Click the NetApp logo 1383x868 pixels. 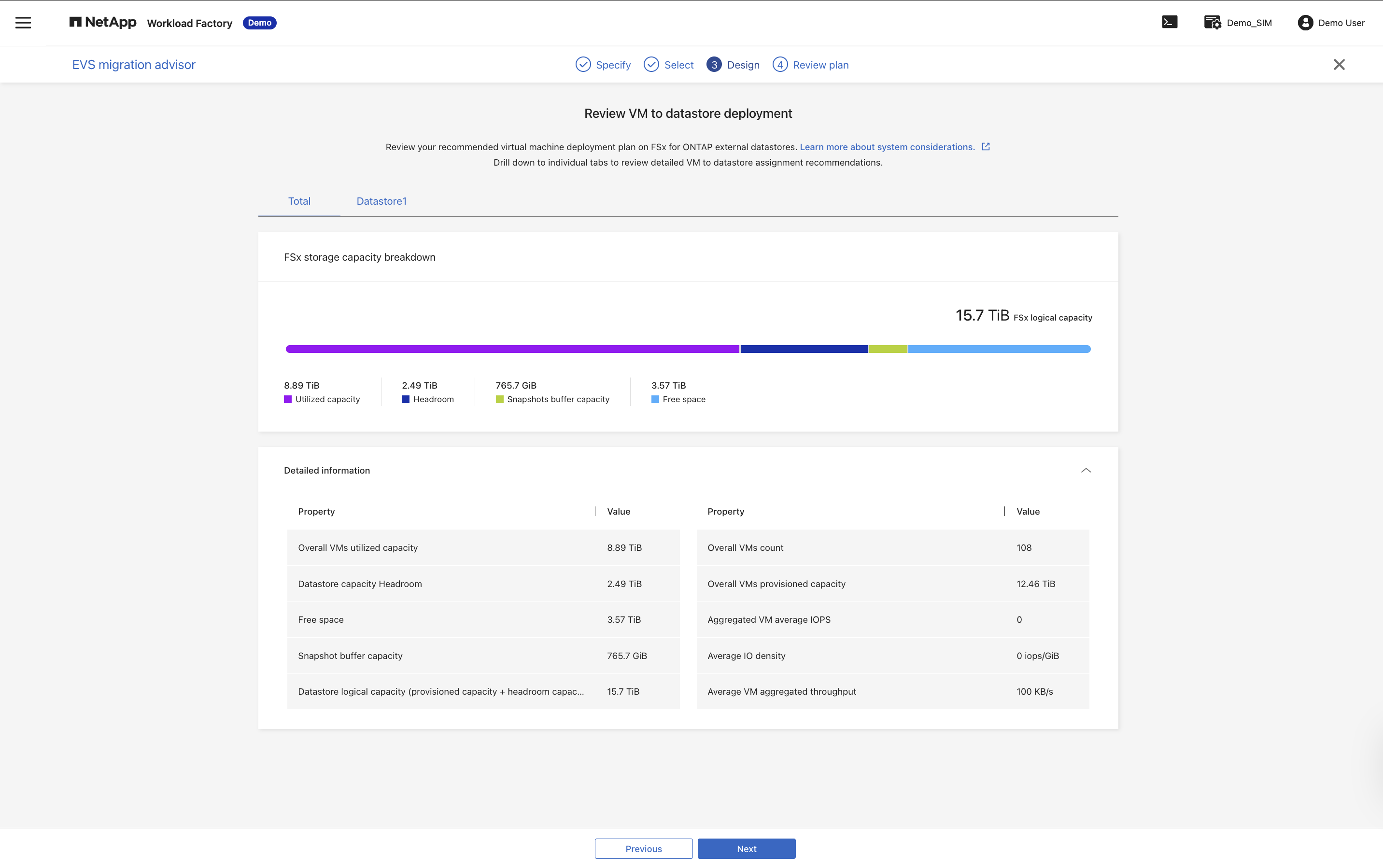pos(103,22)
